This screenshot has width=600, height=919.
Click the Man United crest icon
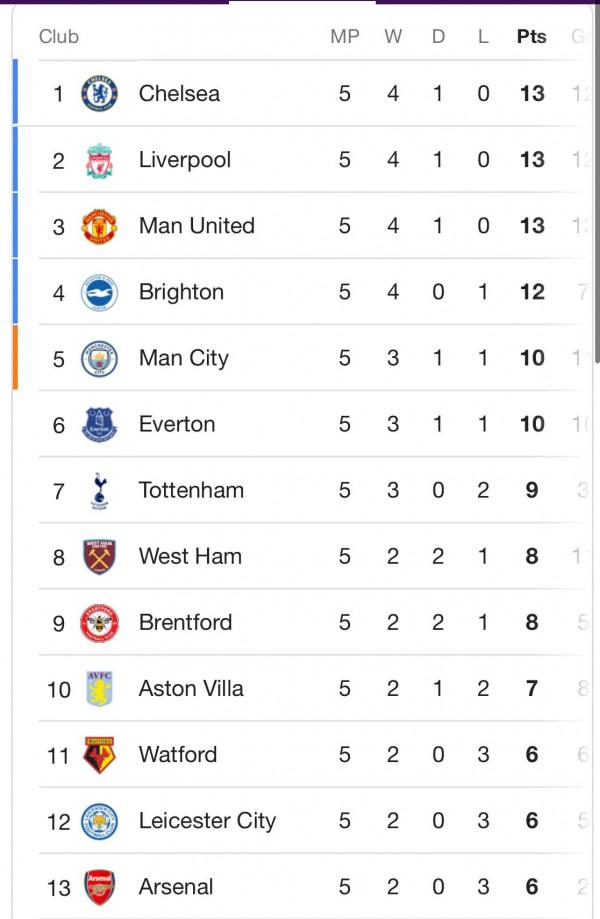(99, 226)
